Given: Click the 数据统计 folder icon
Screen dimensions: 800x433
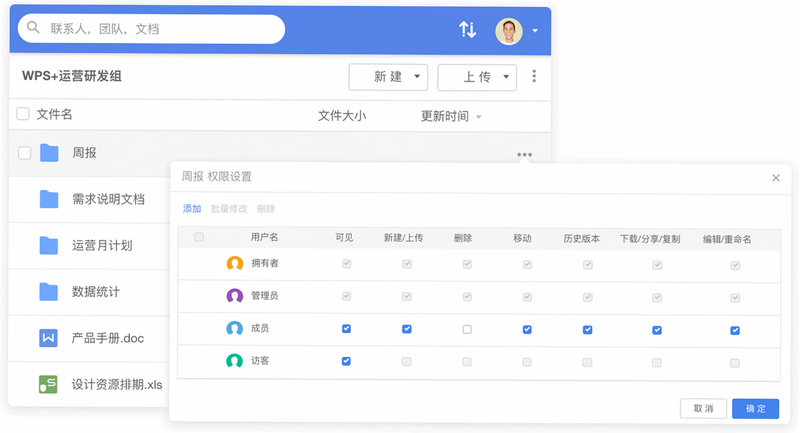Looking at the screenshot, I should click(49, 292).
